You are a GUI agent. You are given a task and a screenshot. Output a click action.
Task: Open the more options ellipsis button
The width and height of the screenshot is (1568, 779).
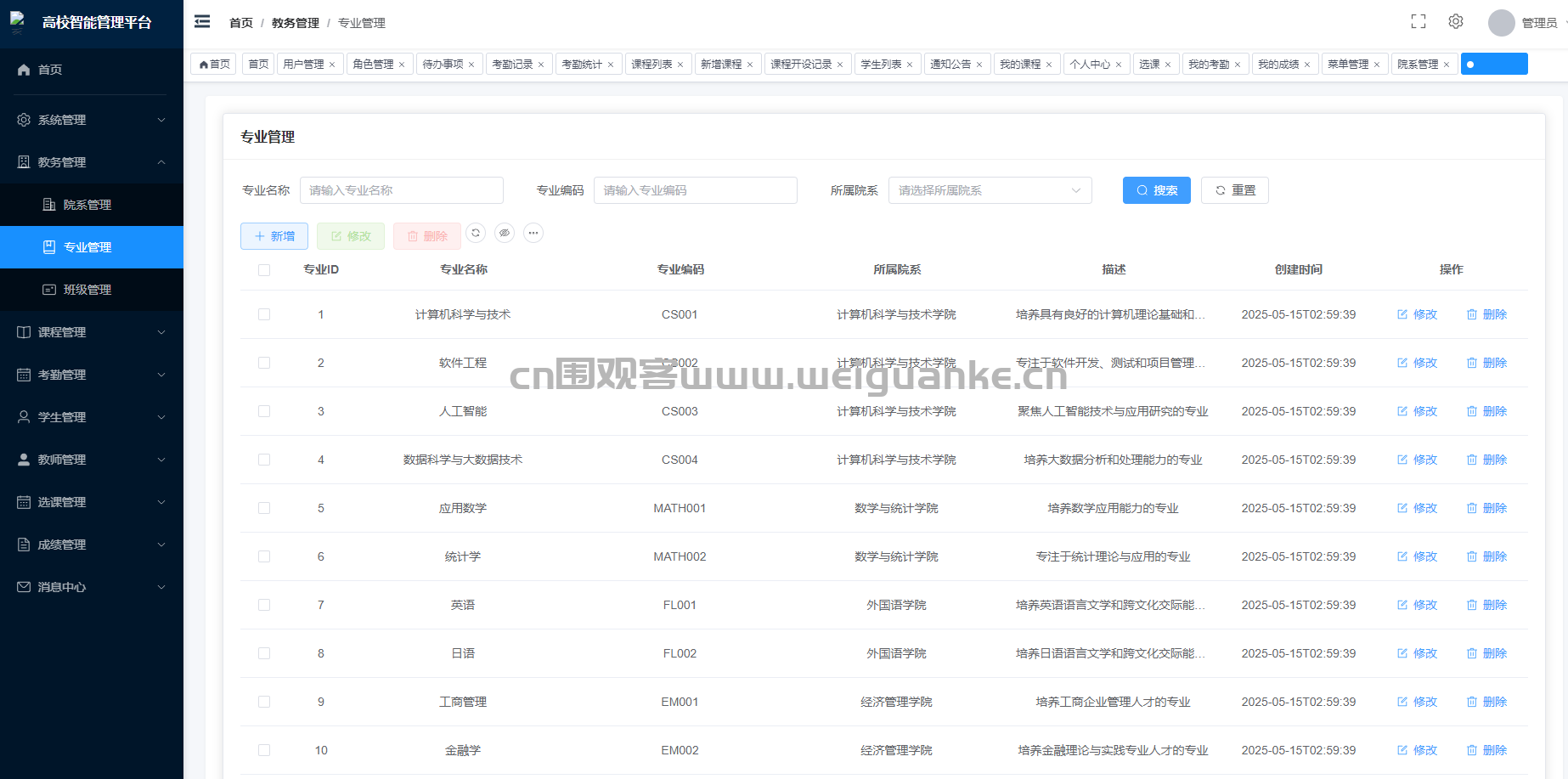[533, 233]
